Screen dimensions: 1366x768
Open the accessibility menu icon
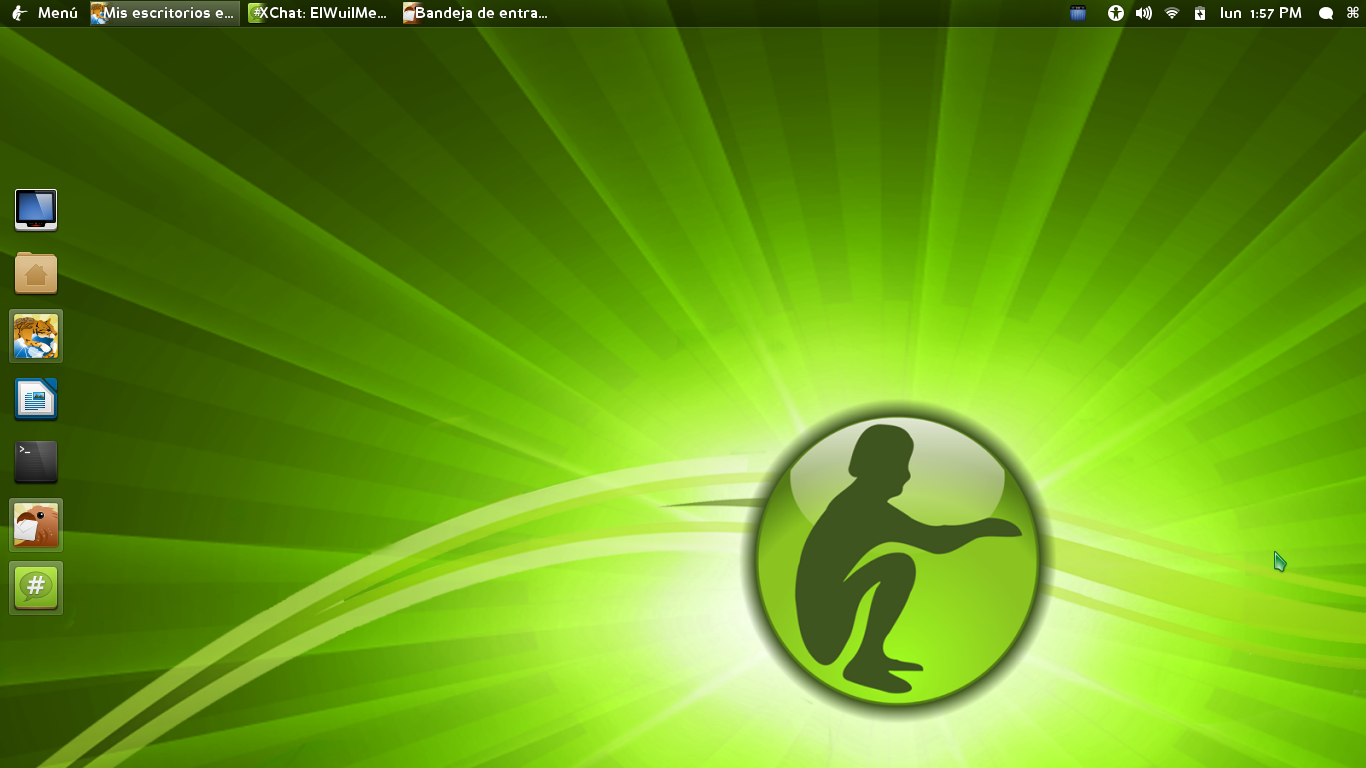pyautogui.click(x=1116, y=13)
